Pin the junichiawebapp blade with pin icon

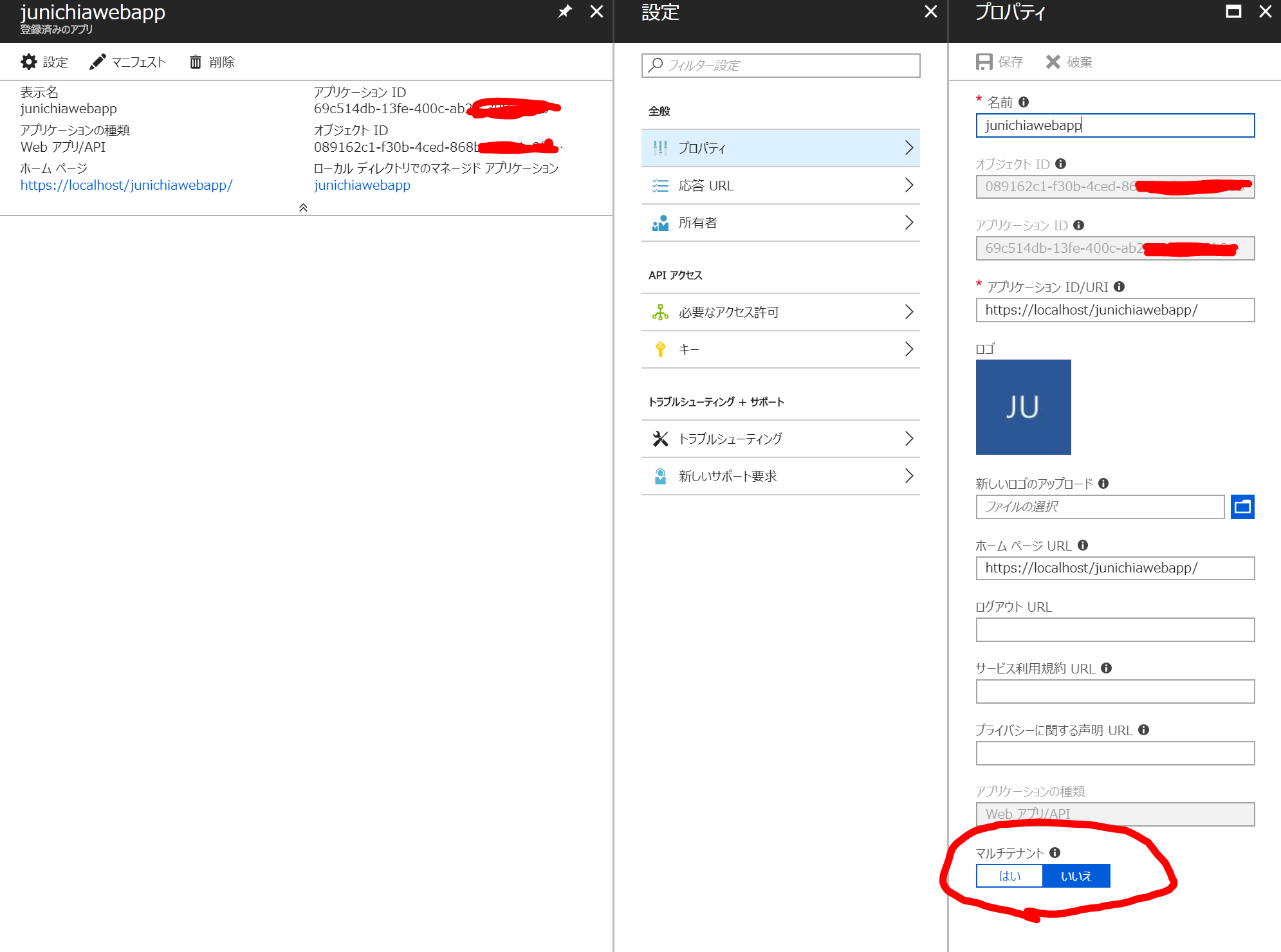click(564, 12)
